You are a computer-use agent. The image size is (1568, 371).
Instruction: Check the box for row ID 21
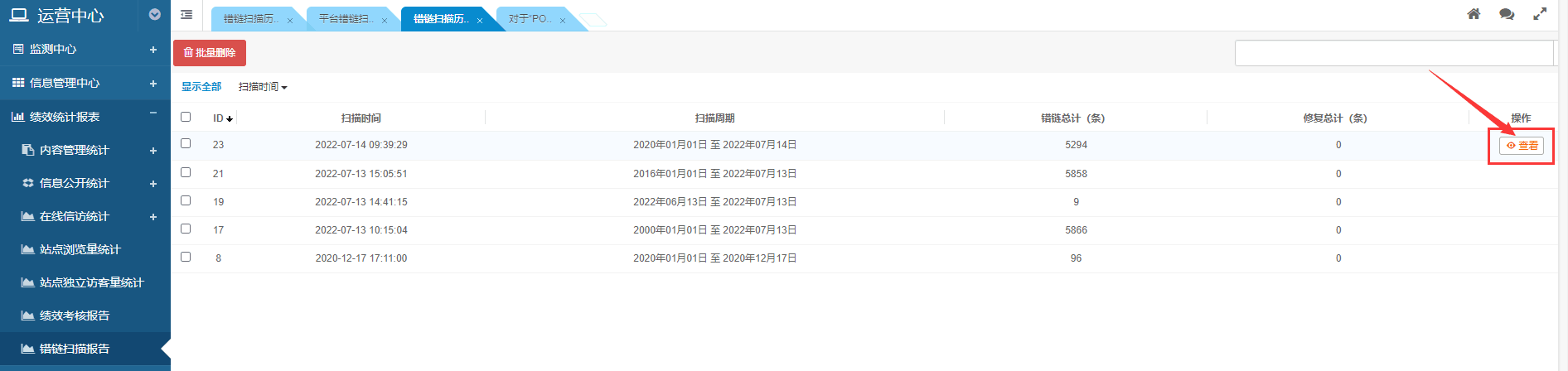click(186, 172)
